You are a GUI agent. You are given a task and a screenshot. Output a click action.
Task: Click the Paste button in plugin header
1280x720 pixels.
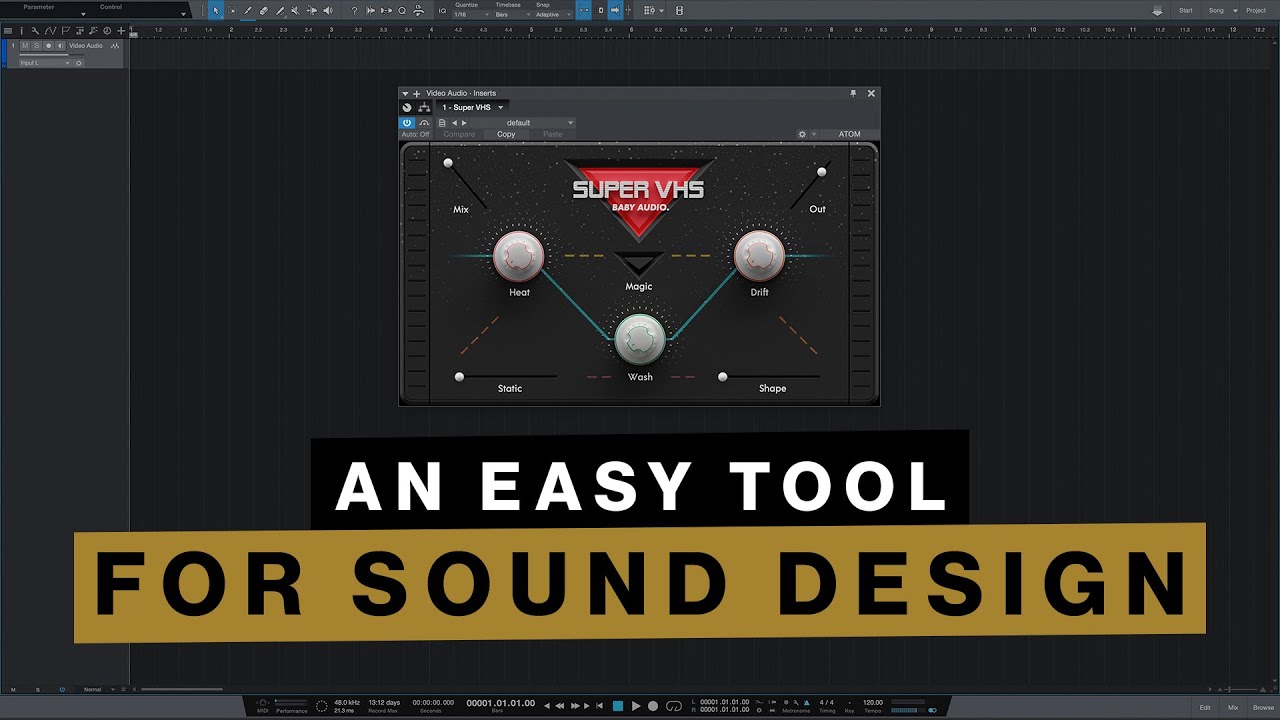click(x=552, y=134)
